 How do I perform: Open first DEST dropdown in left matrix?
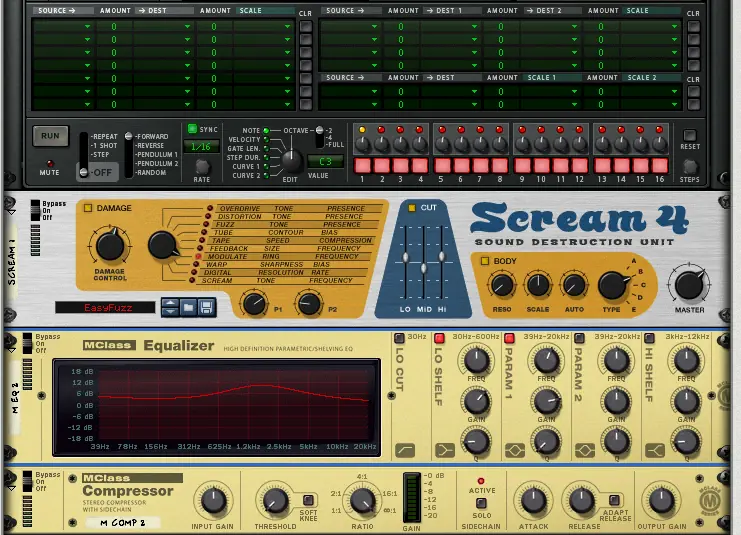click(x=163, y=26)
